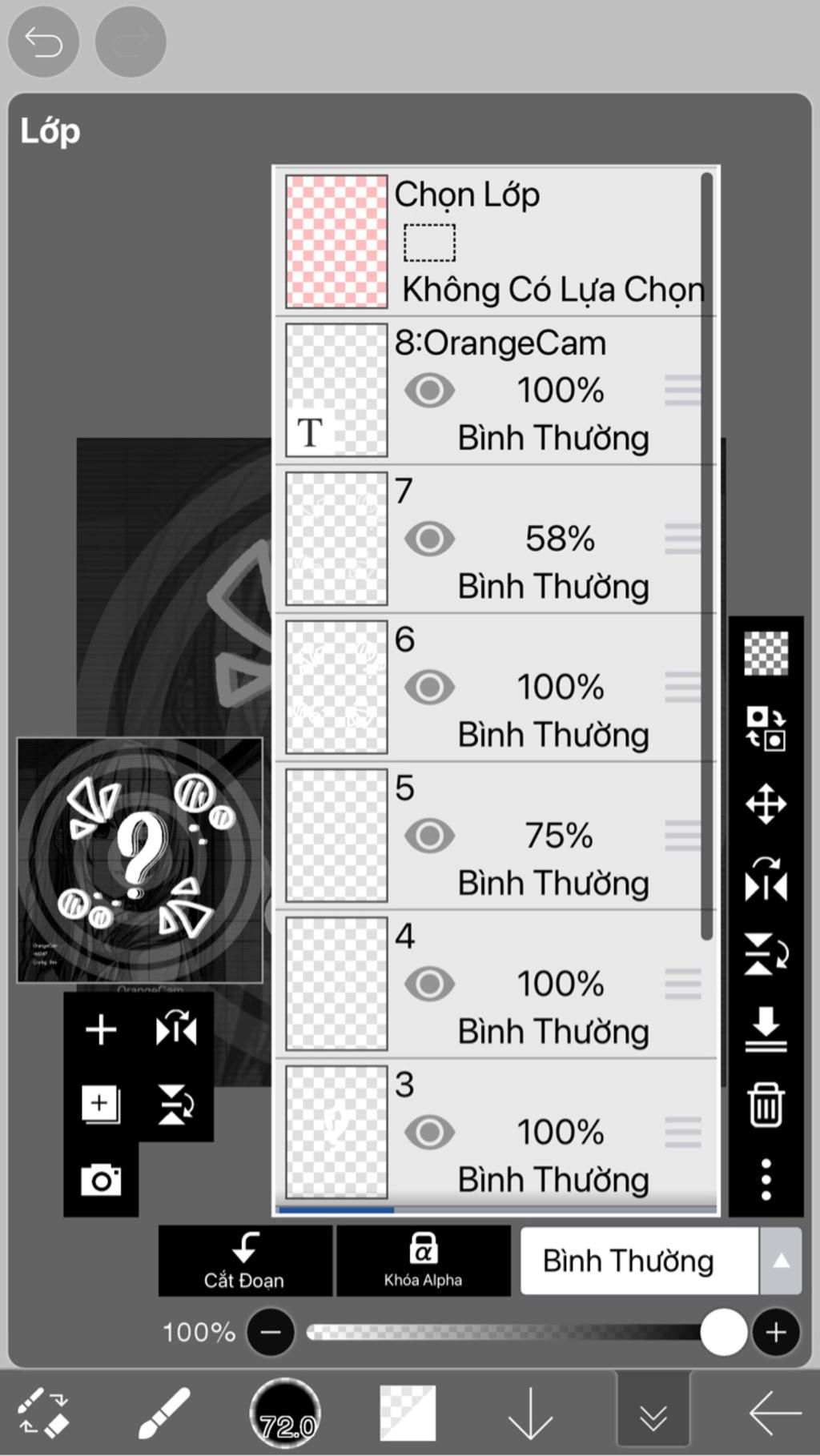This screenshot has height=1456, width=820.
Task: Add a new layer with plus icon
Action: (101, 1029)
